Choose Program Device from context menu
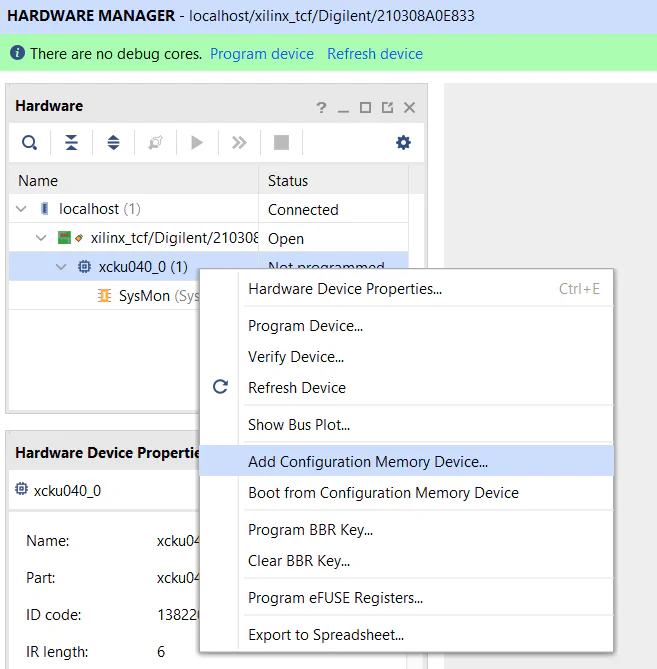This screenshot has height=669, width=657. pyautogui.click(x=305, y=326)
